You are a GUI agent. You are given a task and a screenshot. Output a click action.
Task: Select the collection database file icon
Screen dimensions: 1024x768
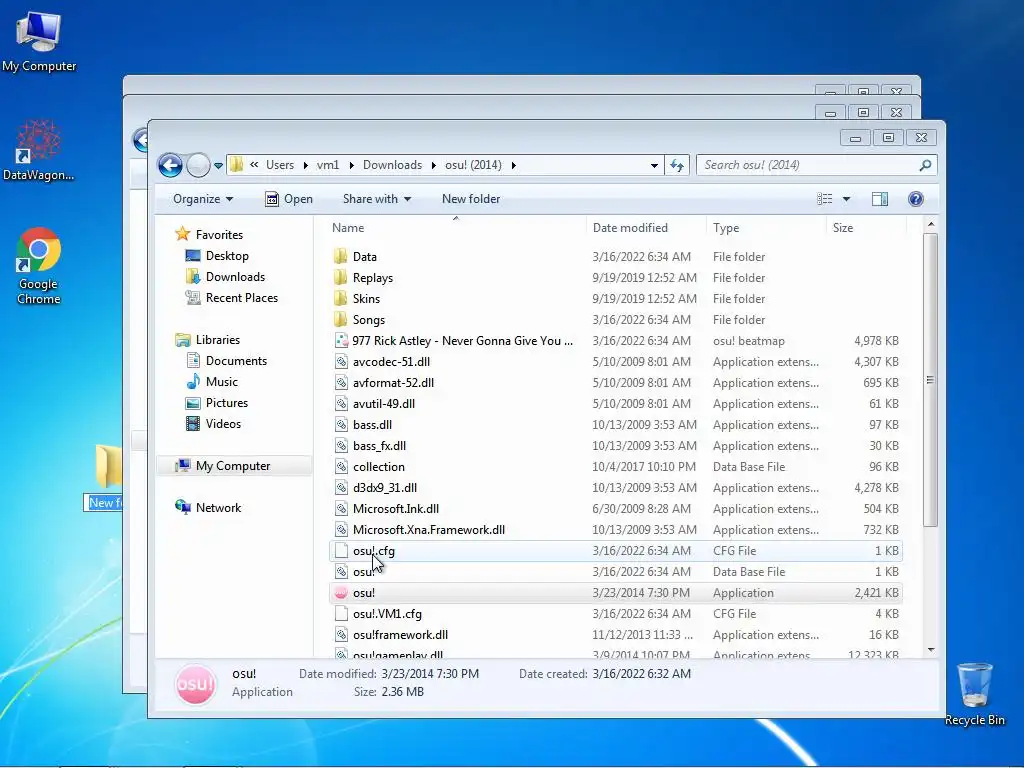coord(340,466)
